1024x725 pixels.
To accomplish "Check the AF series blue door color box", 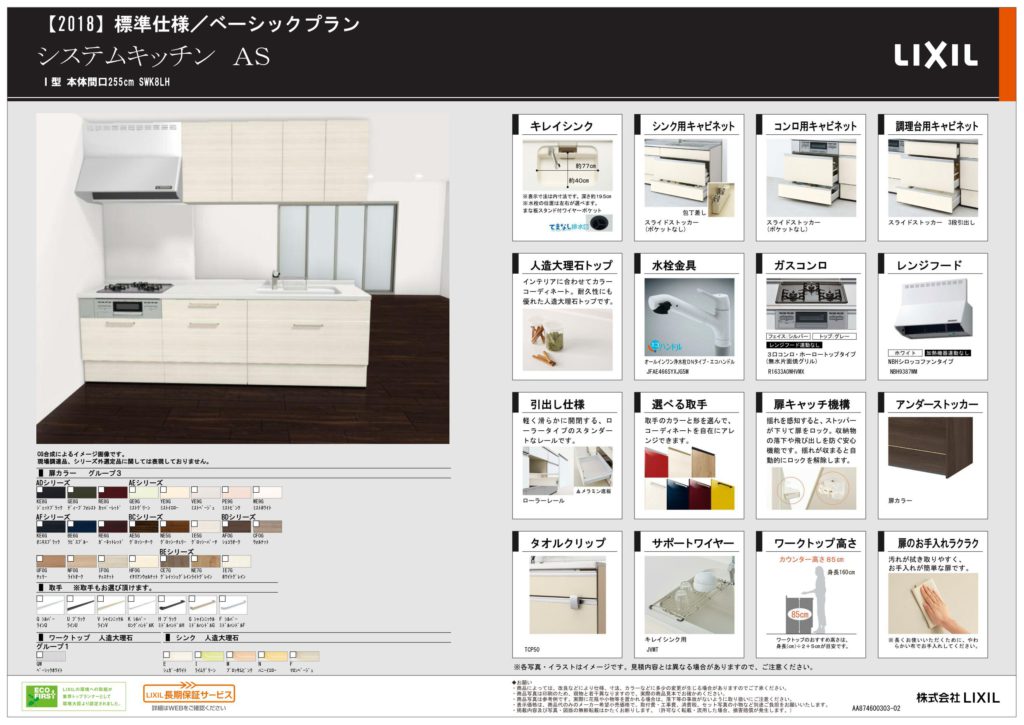I will tap(70, 524).
